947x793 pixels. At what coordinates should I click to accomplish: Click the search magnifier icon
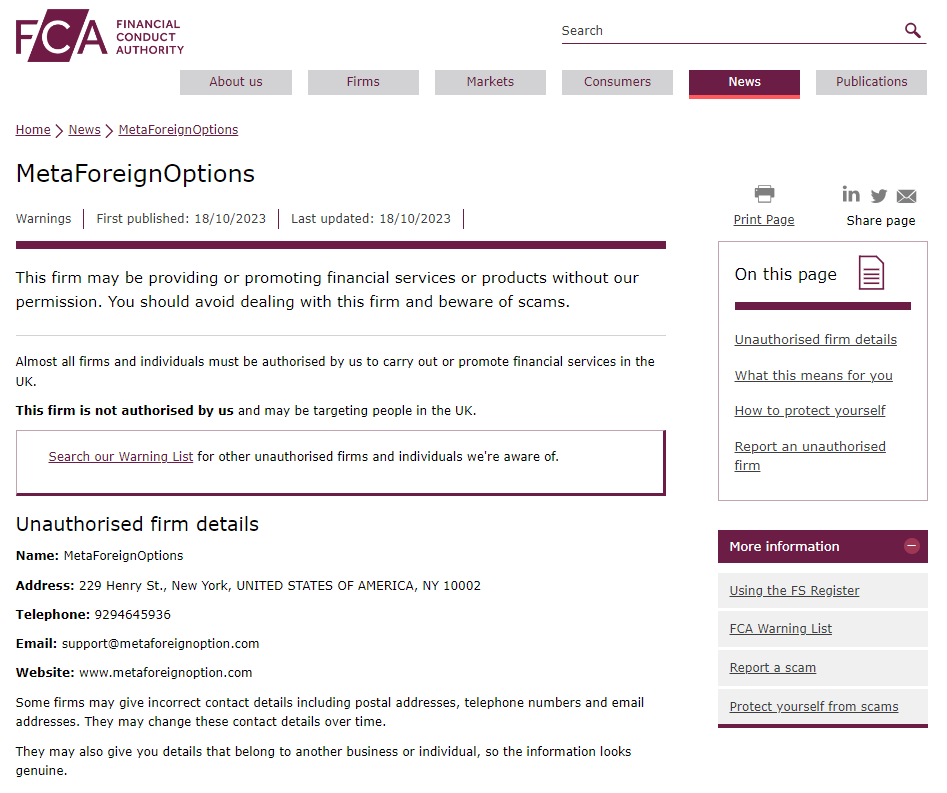pos(912,31)
